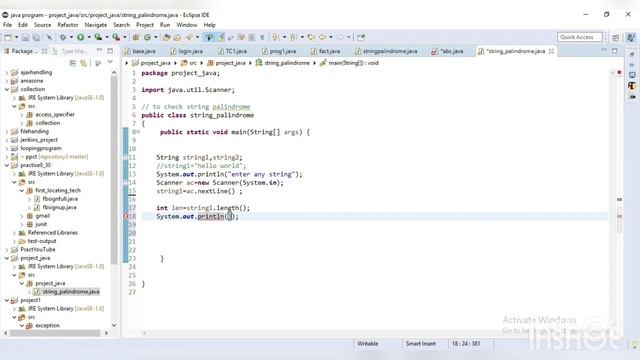Toggle Block Selection mode in toolbar

[x=252, y=38]
